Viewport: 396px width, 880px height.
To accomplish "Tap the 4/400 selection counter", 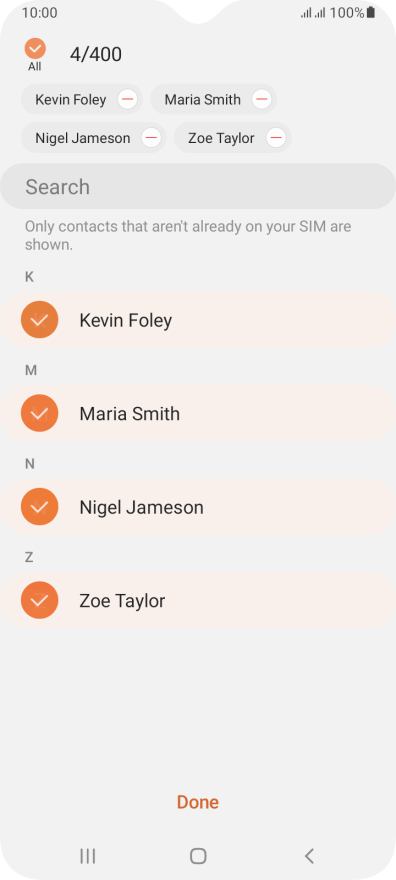I will click(96, 54).
